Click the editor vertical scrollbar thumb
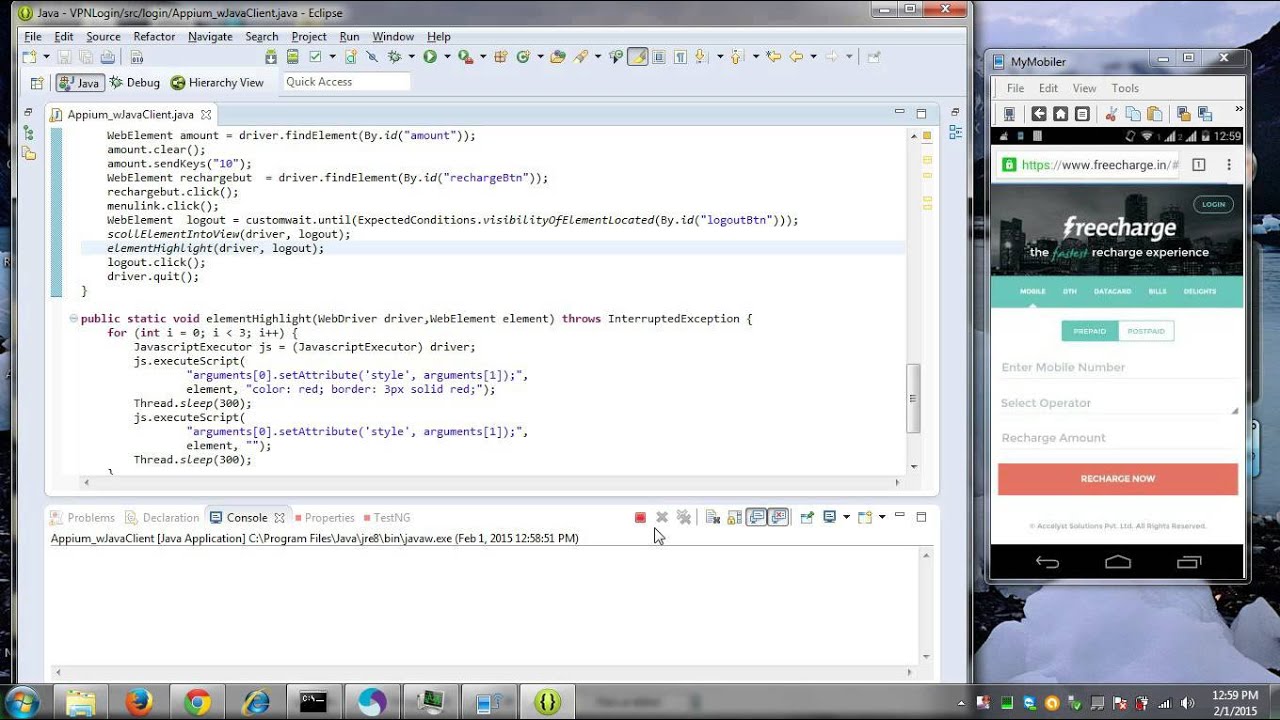The image size is (1280, 720). 913,398
